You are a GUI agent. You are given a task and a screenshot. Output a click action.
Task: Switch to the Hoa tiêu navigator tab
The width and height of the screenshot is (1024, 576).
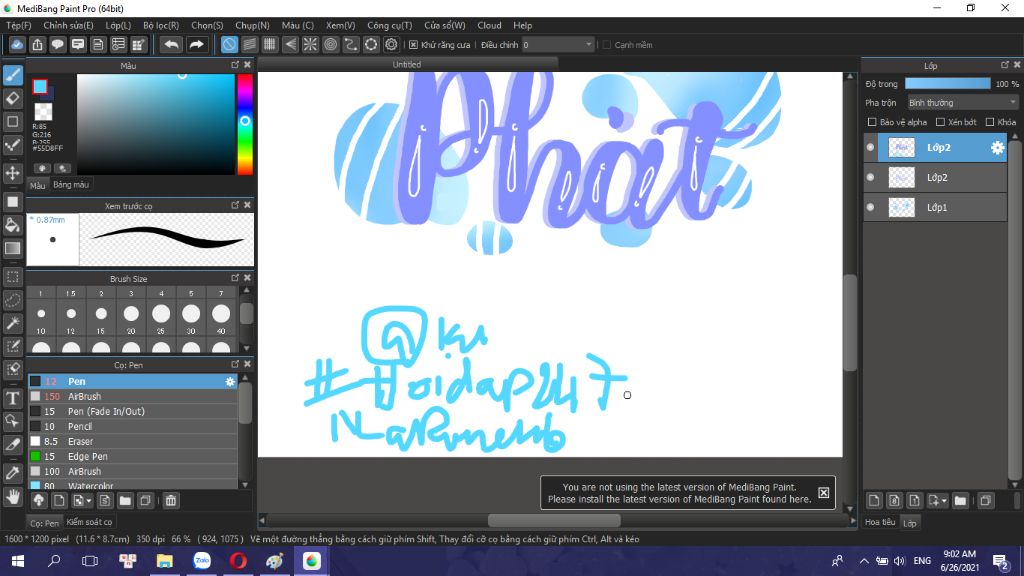[x=880, y=522]
